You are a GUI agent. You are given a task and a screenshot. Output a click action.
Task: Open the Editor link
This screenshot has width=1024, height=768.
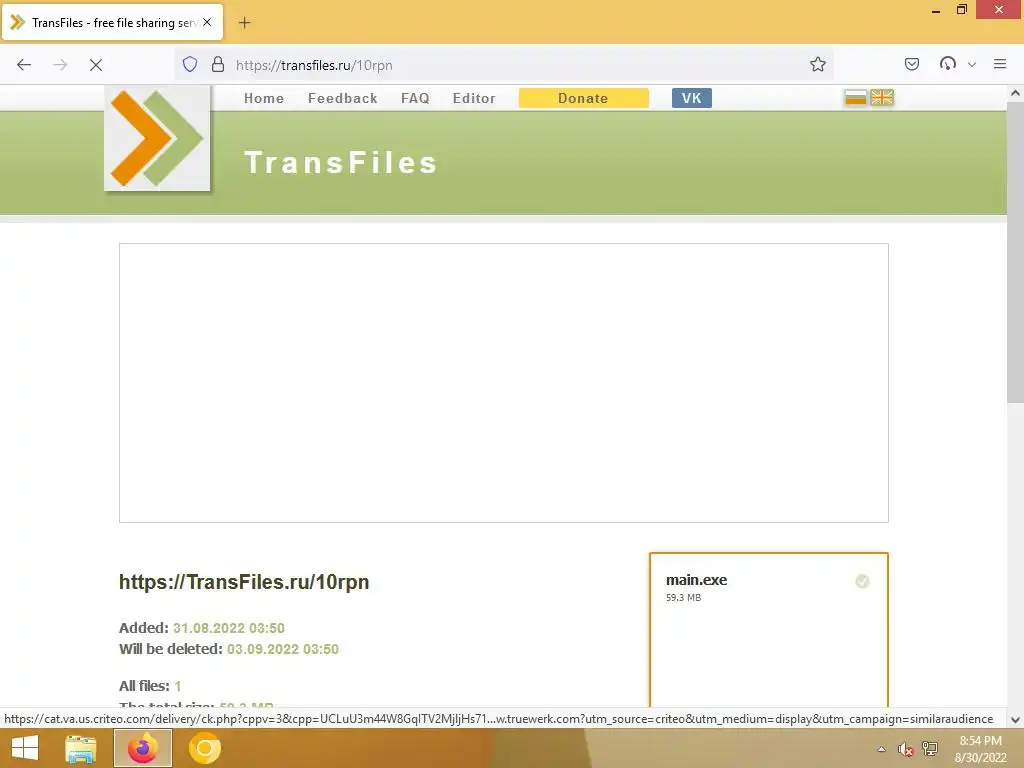coord(474,99)
